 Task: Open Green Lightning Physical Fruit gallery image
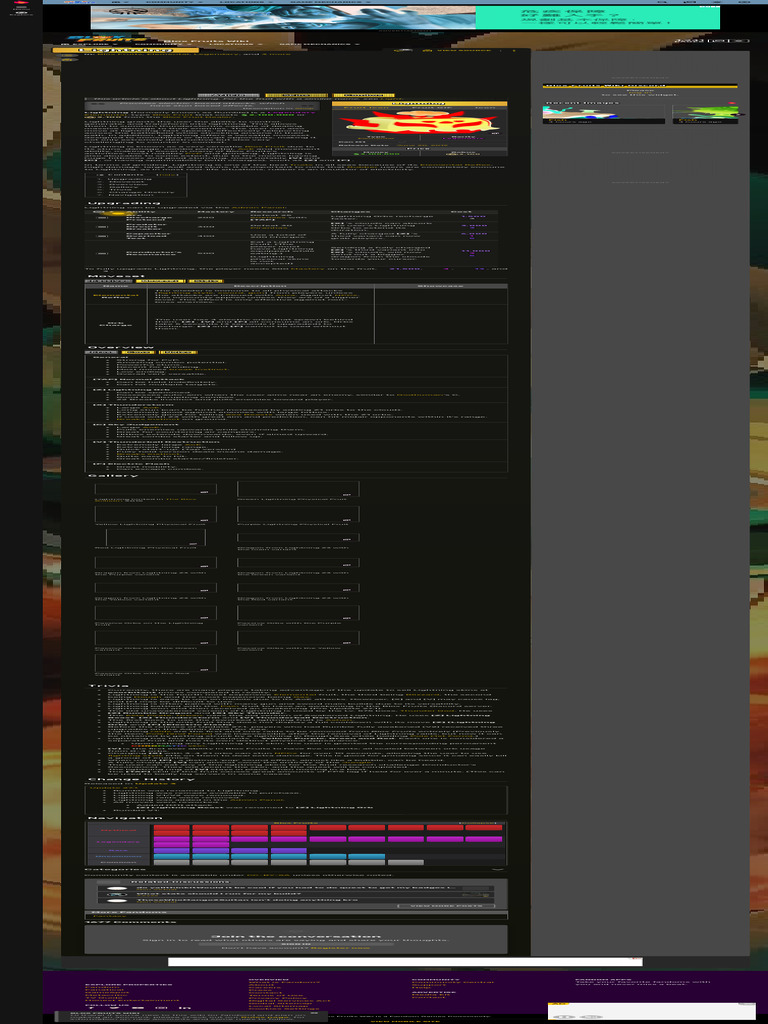tap(298, 489)
